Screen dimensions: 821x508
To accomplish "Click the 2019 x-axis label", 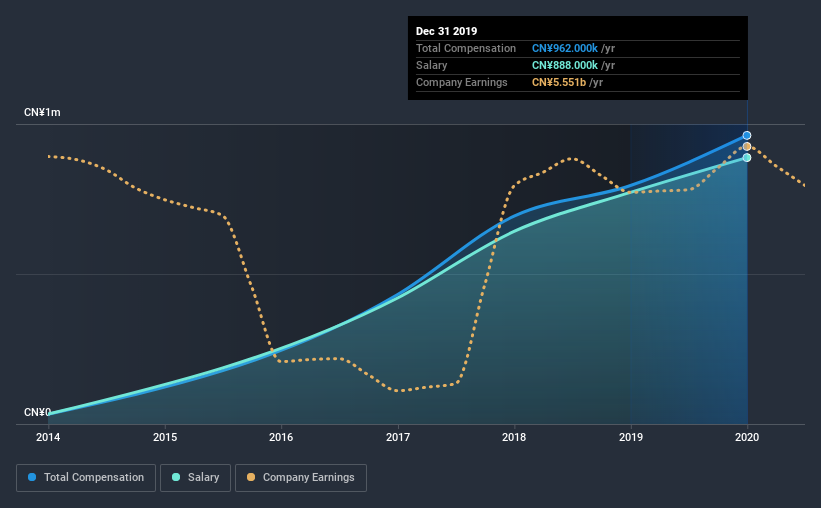I will 631,437.
